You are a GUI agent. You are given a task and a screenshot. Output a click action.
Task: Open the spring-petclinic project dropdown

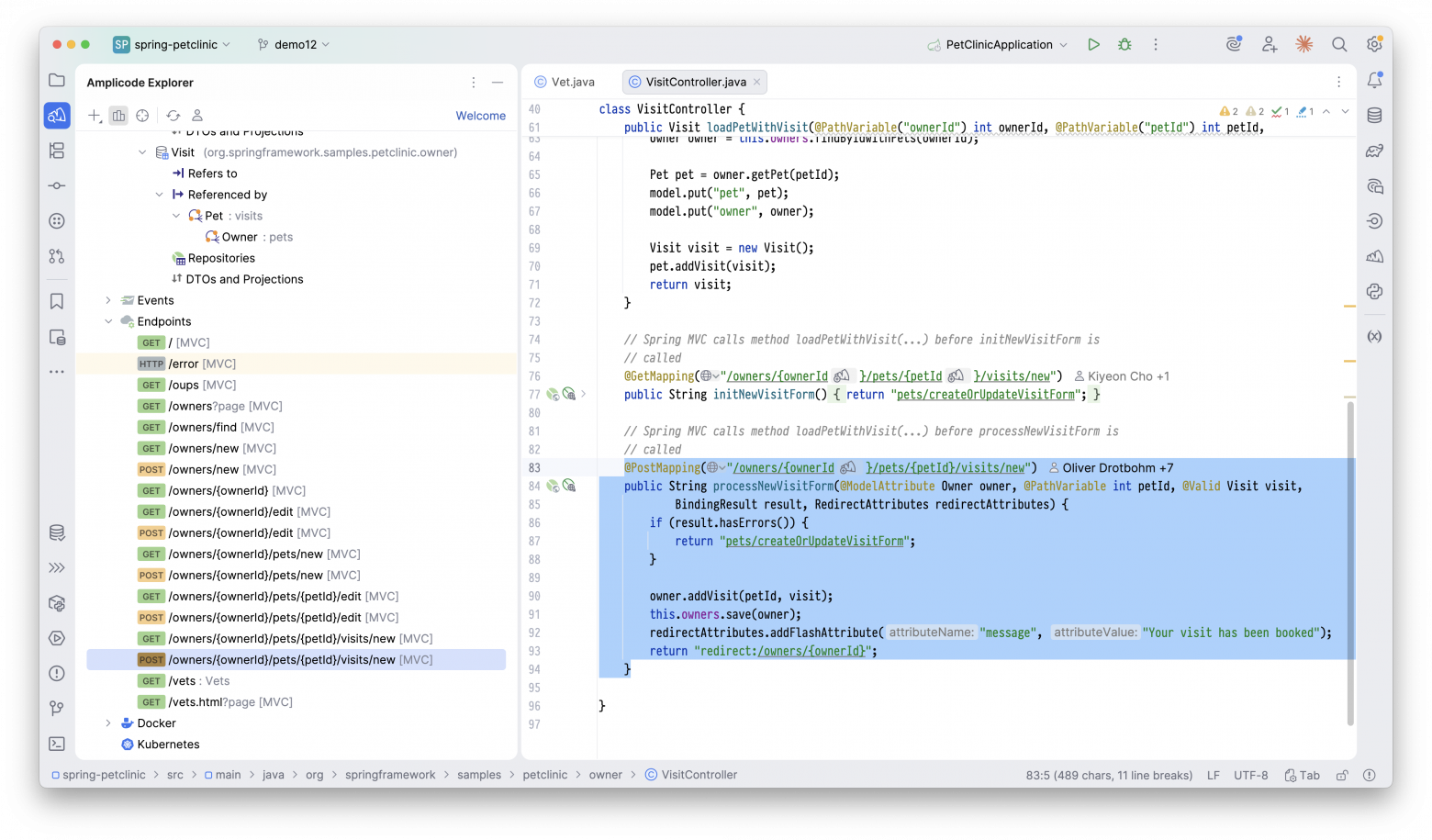click(x=173, y=44)
